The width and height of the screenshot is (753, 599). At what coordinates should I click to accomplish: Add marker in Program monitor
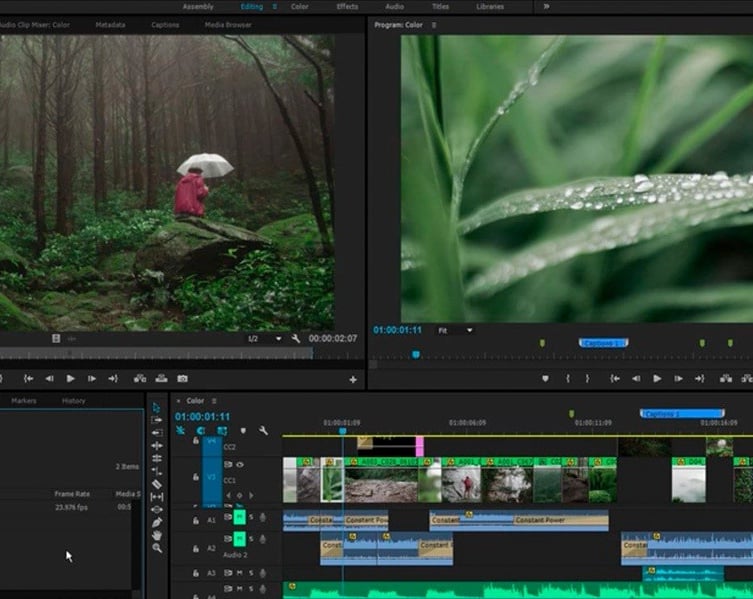tap(545, 379)
